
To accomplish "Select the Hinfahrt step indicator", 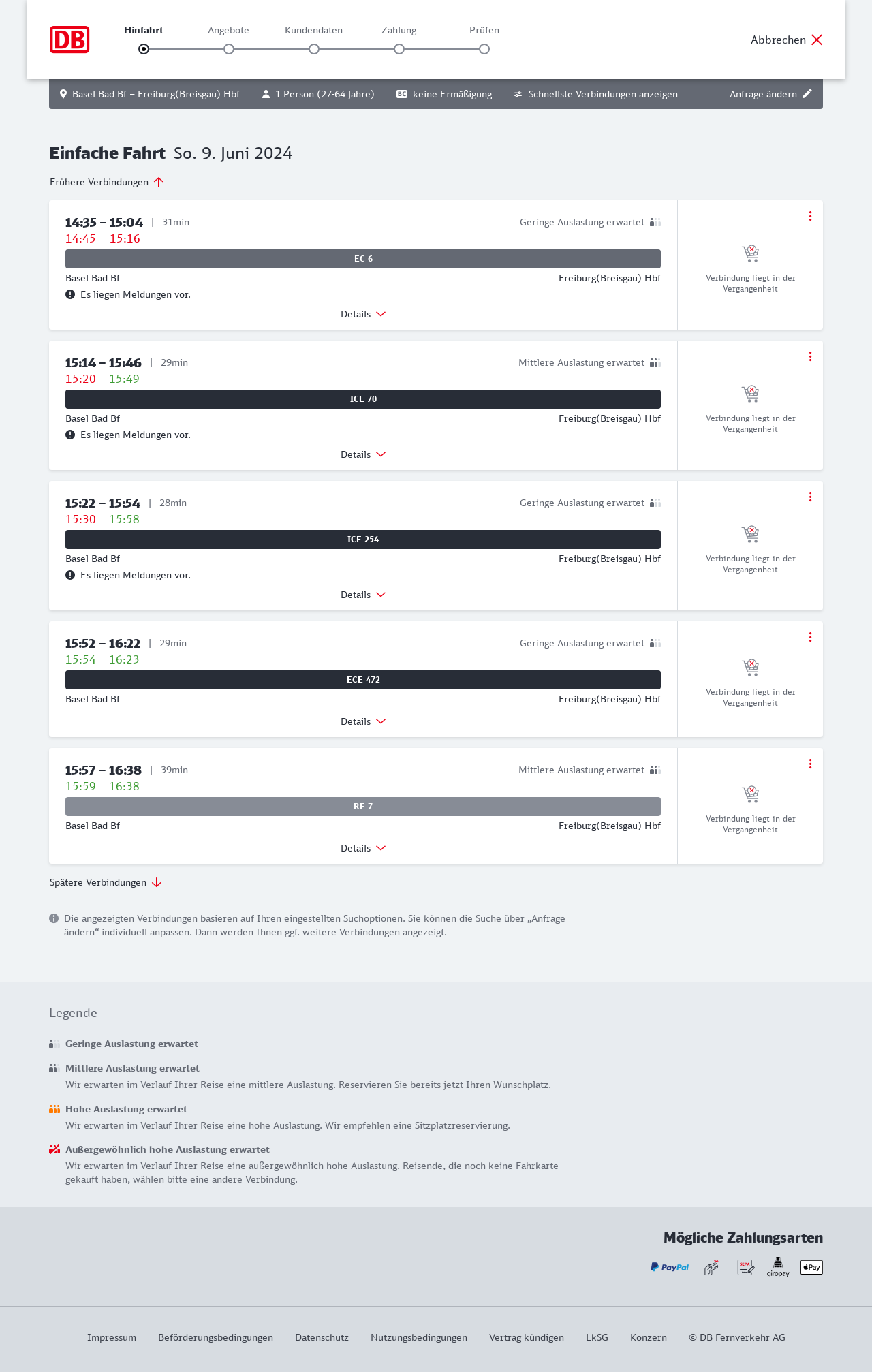I will (x=144, y=49).
